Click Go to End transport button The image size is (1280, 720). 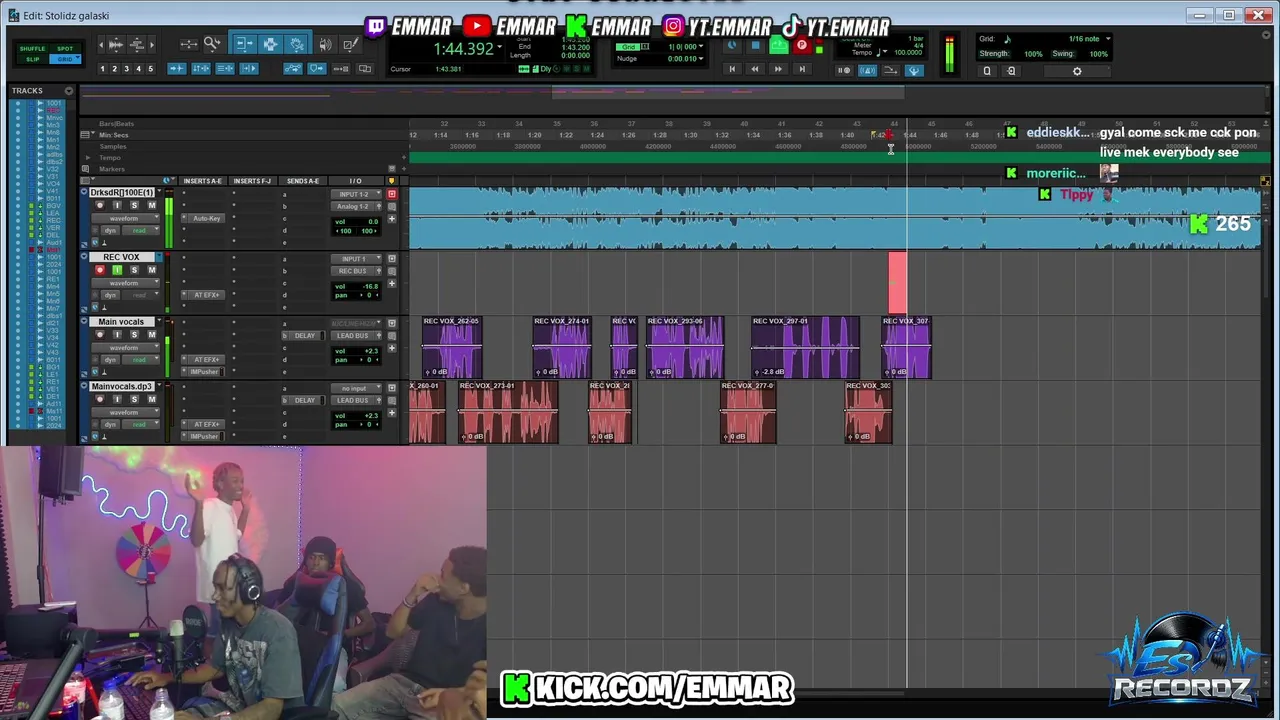point(802,69)
